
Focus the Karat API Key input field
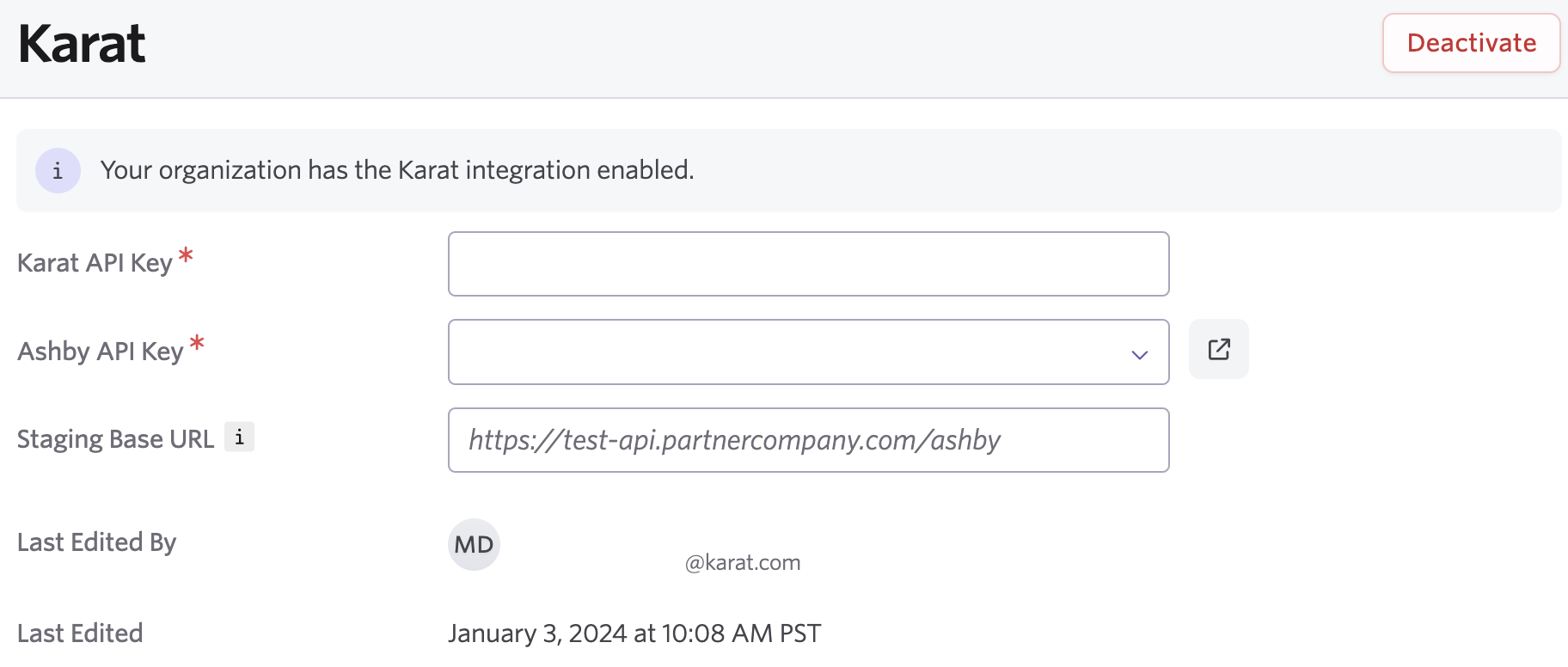coord(808,264)
